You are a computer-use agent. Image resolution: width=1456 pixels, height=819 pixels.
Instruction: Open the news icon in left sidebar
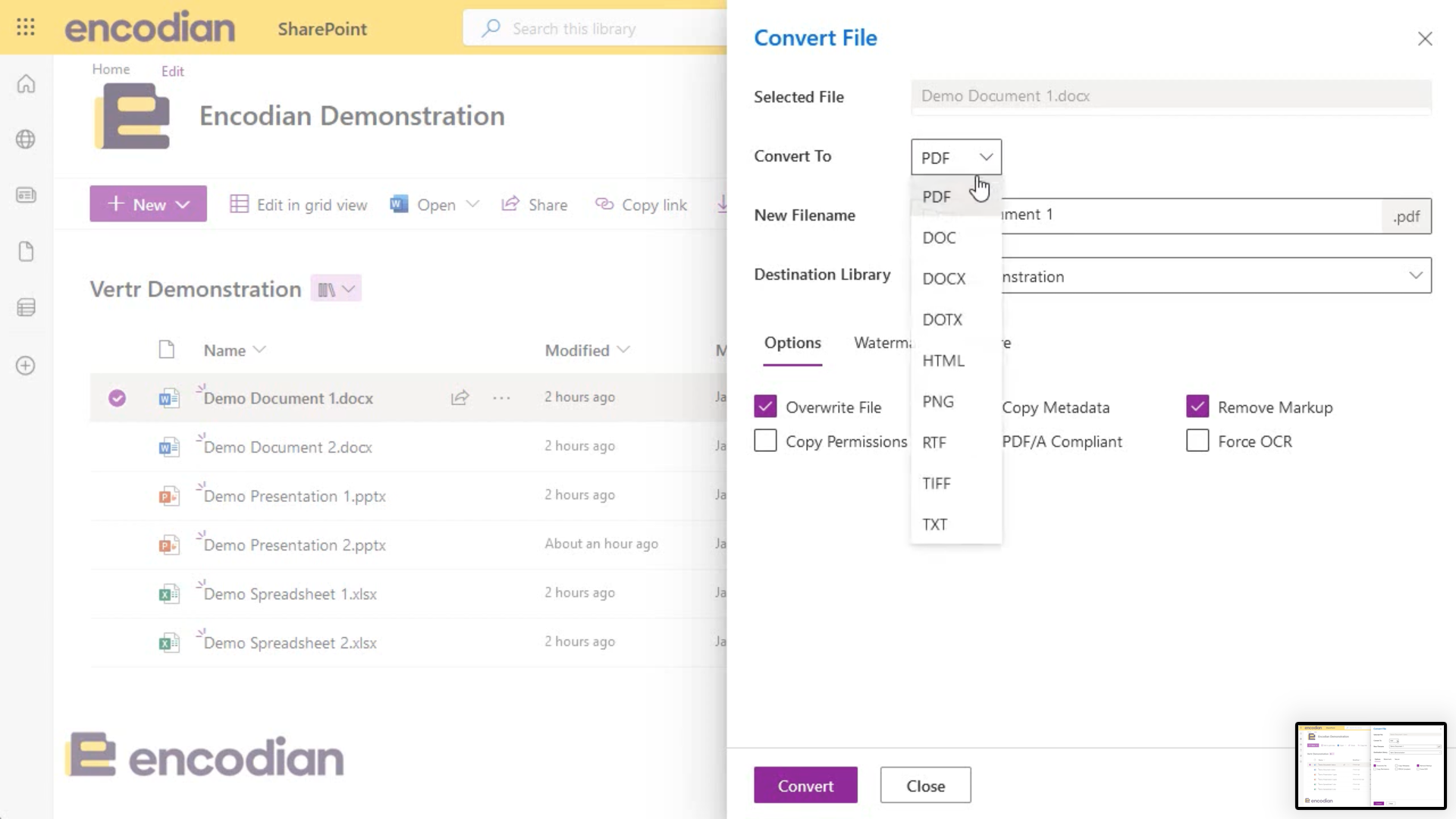pyautogui.click(x=26, y=196)
